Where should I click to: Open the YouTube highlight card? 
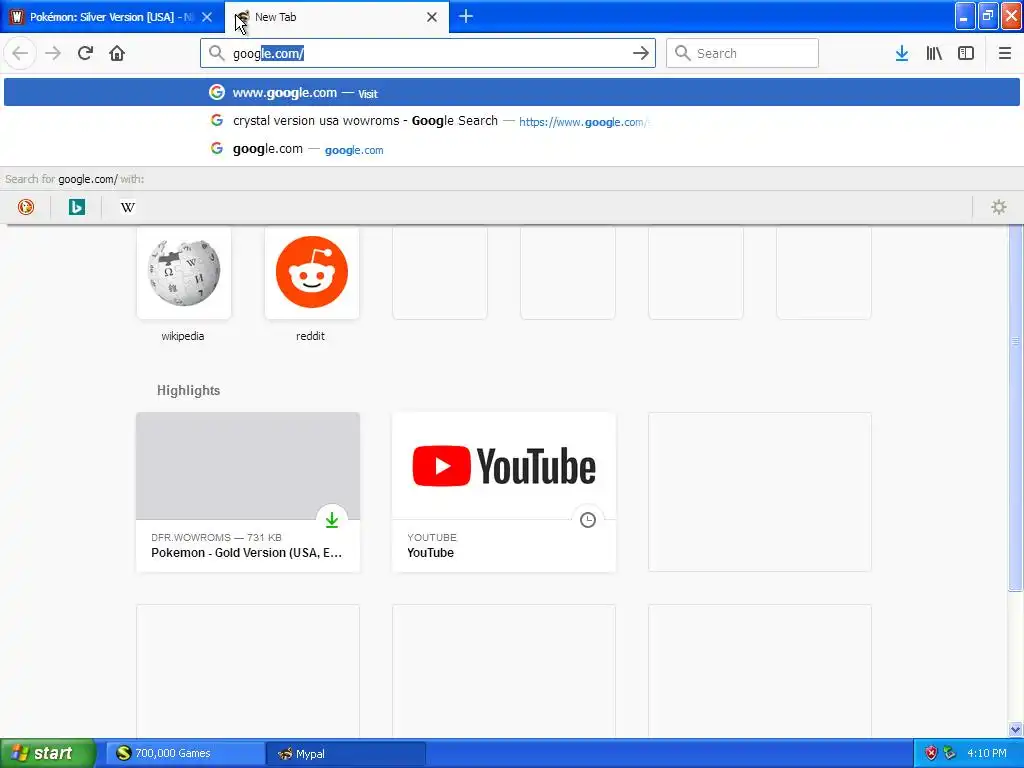tap(504, 492)
